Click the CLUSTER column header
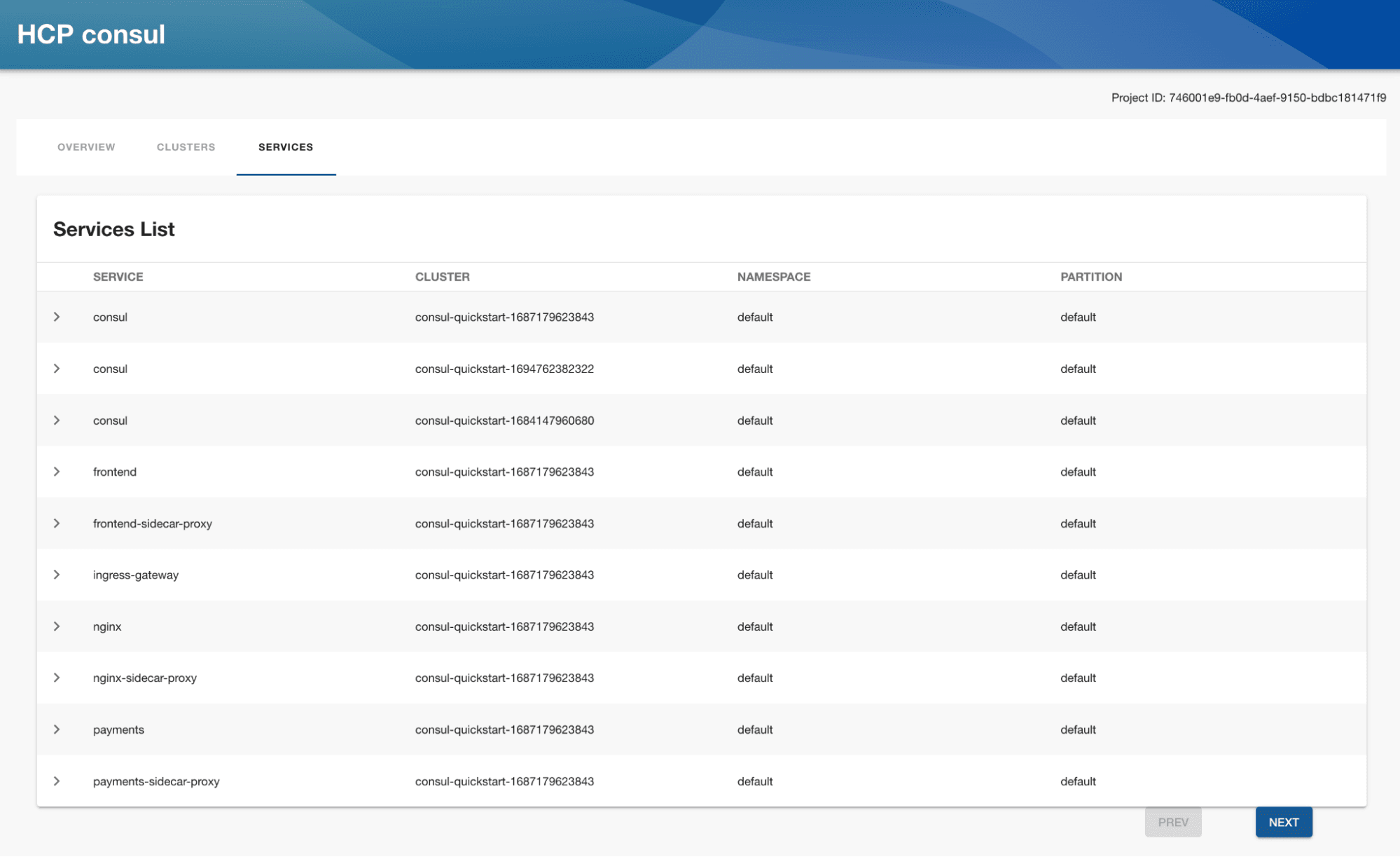1400x857 pixels. click(x=442, y=277)
